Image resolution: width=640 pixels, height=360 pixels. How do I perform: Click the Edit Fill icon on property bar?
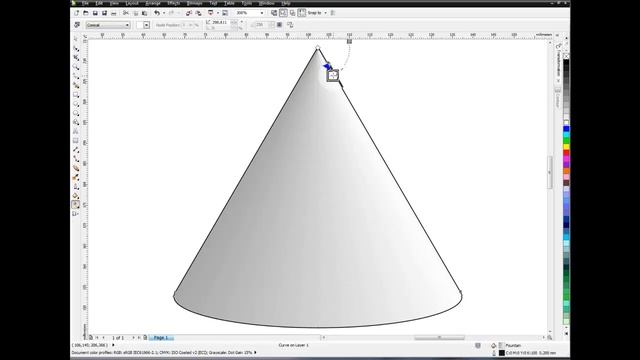77,25
